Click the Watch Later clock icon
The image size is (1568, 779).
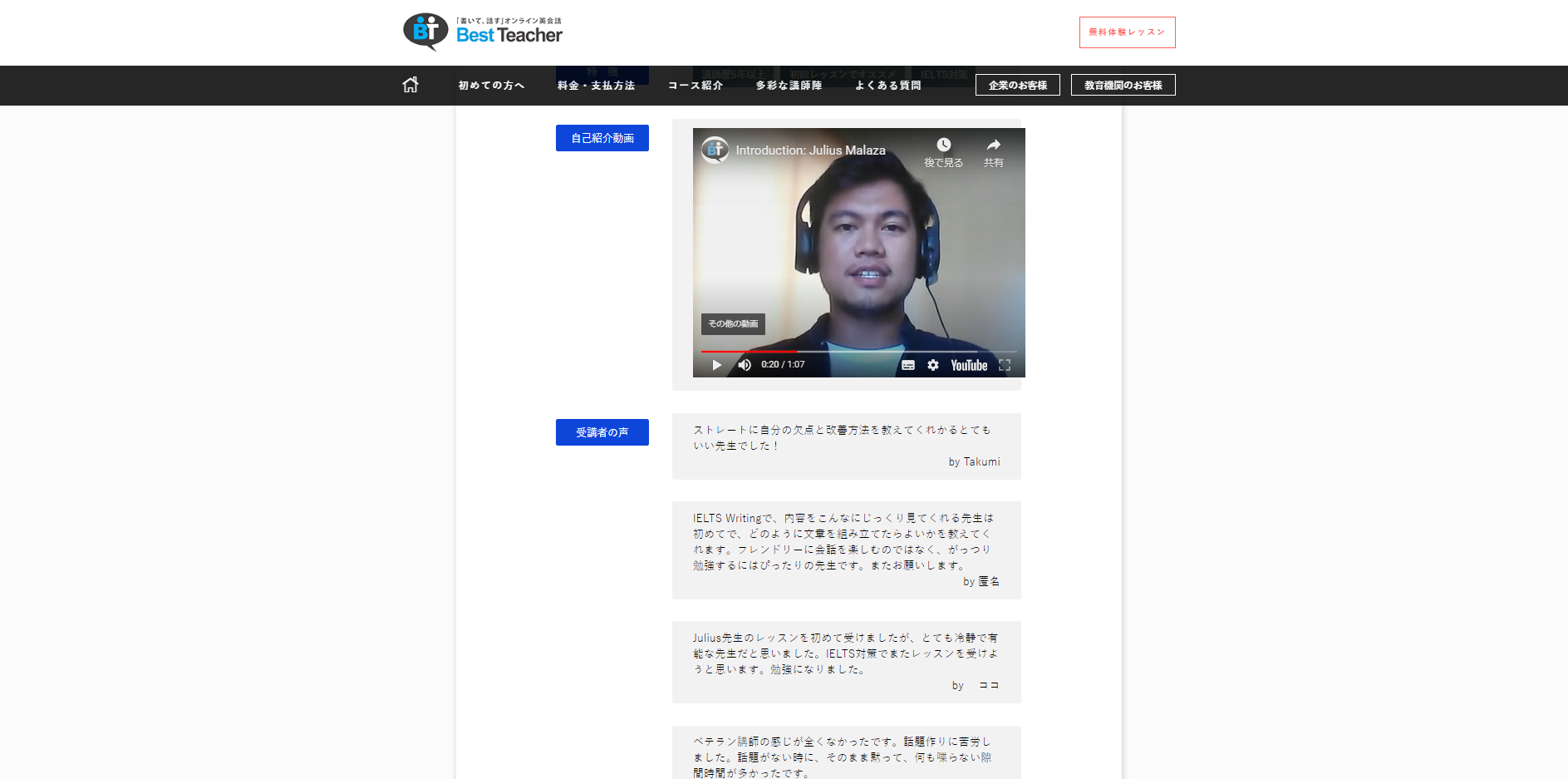[943, 151]
